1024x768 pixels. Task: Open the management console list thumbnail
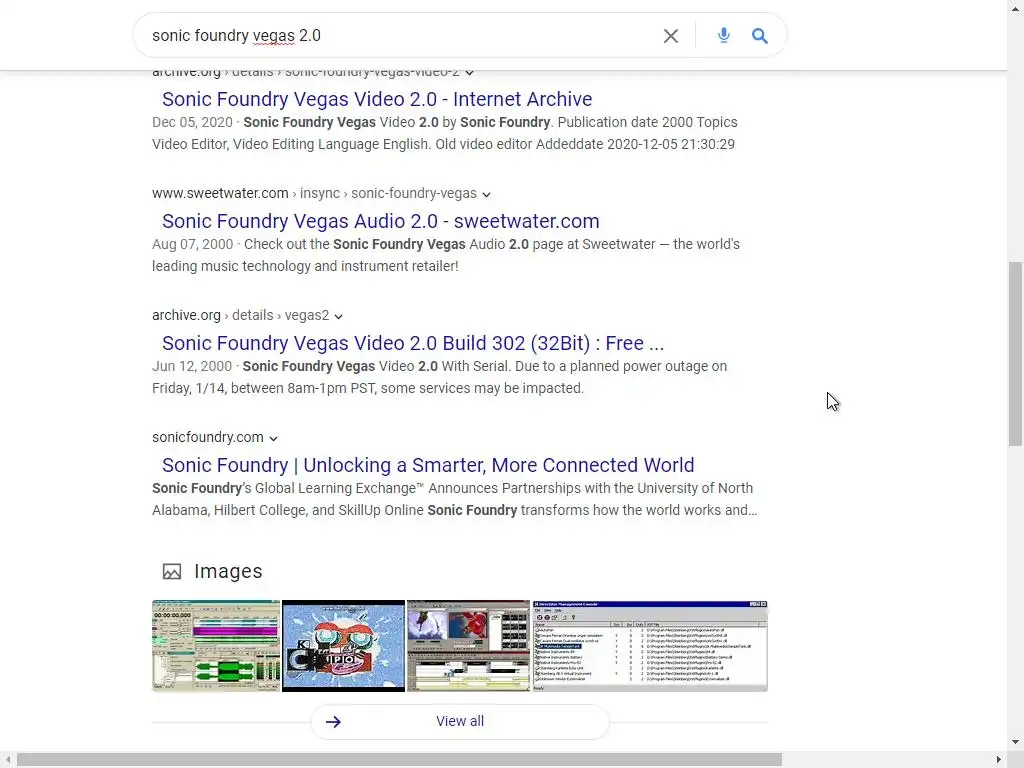coord(650,646)
